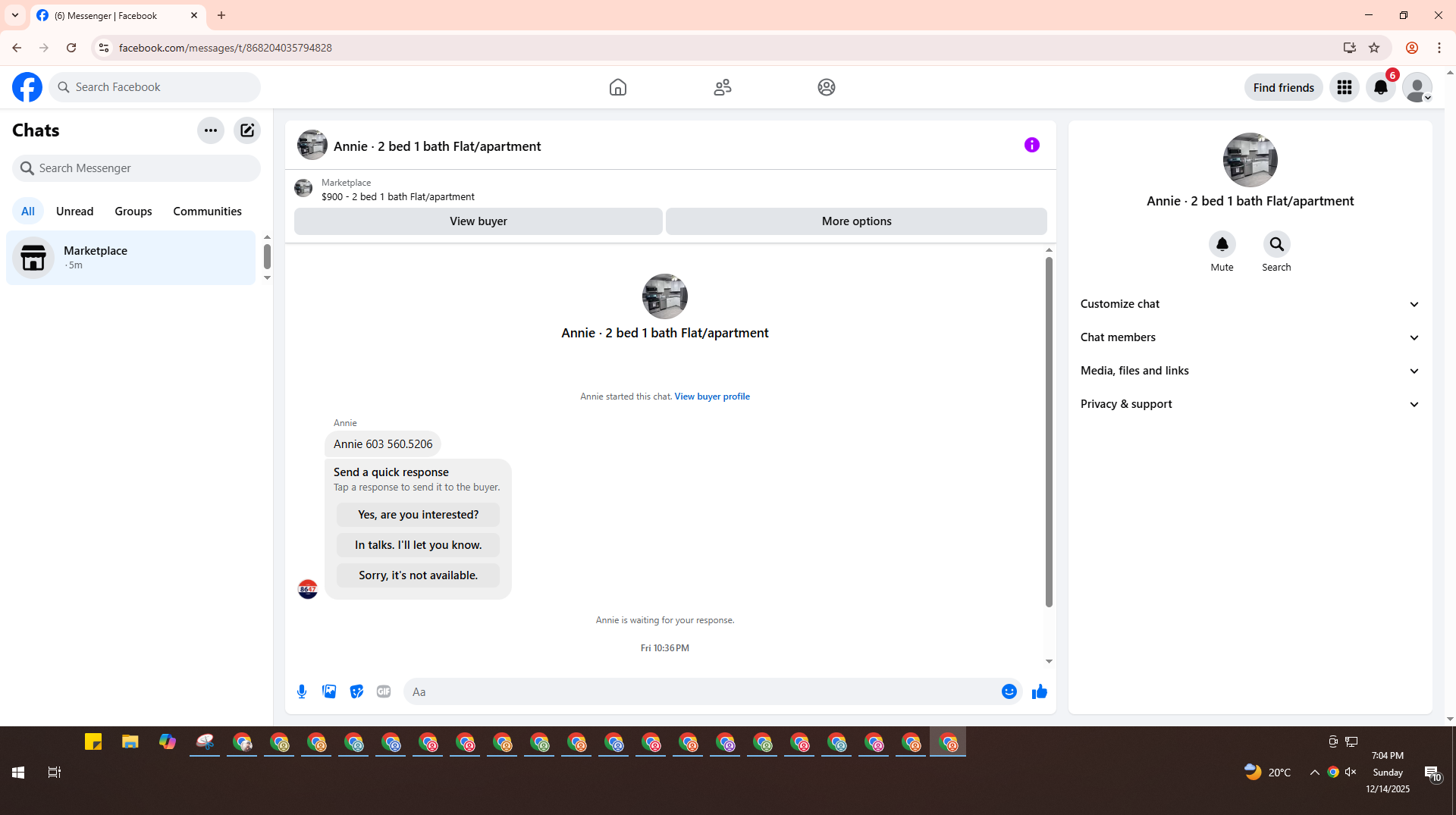Open the notifications bell
Viewport: 1456px width, 815px height.
click(x=1381, y=87)
